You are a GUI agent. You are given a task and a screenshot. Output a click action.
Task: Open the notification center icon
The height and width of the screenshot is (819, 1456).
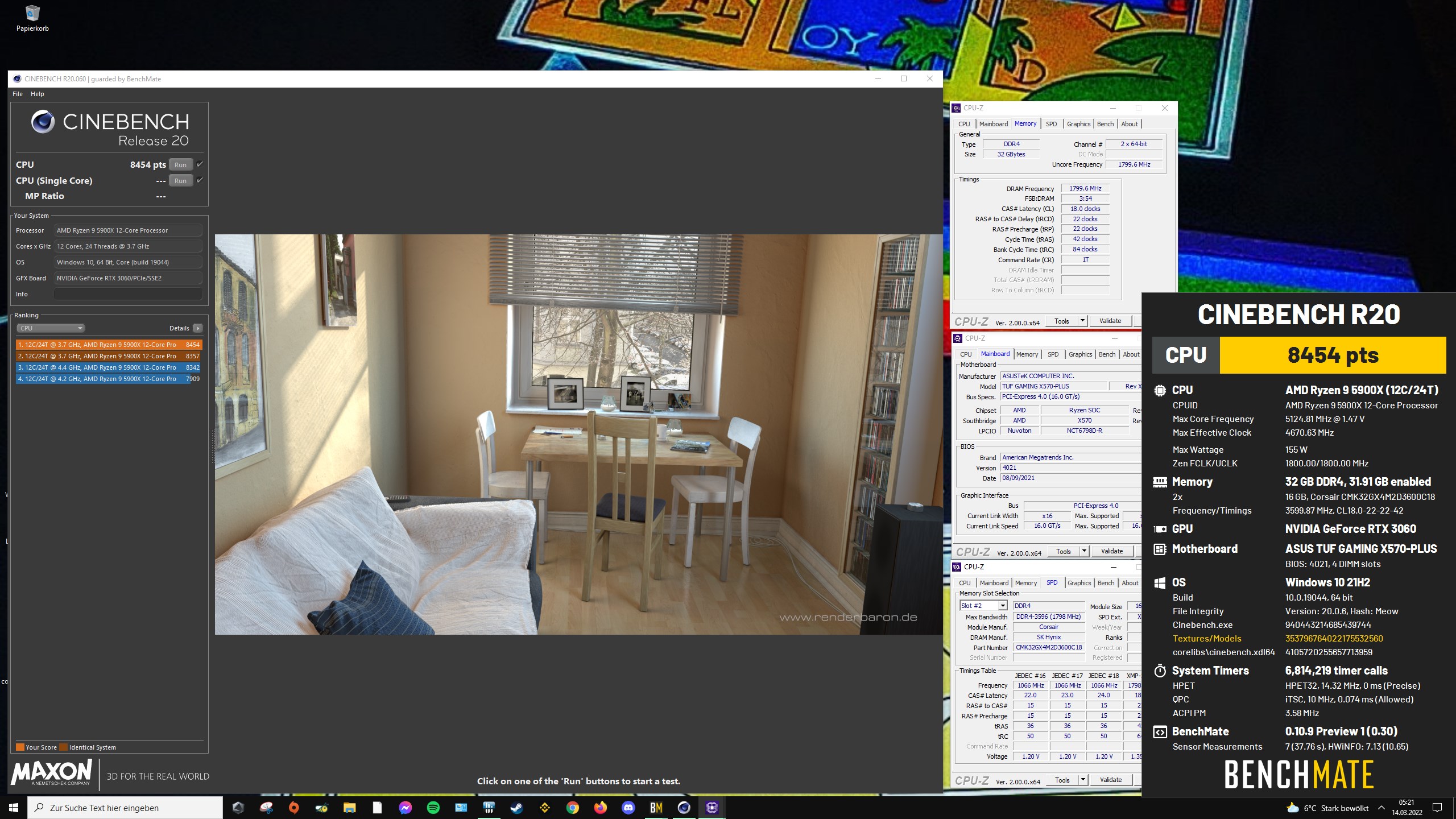tap(1437, 808)
